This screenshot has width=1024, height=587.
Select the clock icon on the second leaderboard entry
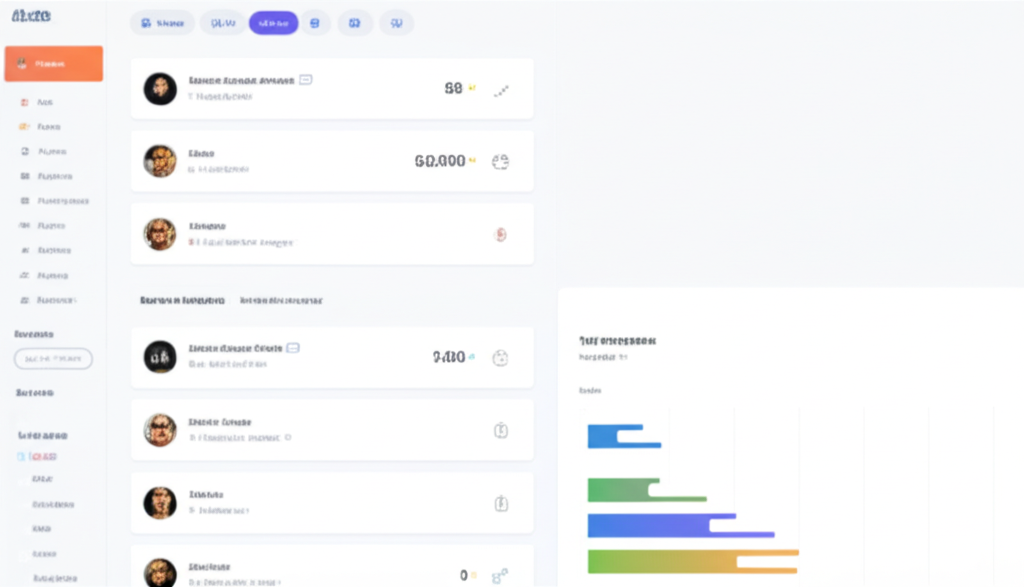[502, 430]
